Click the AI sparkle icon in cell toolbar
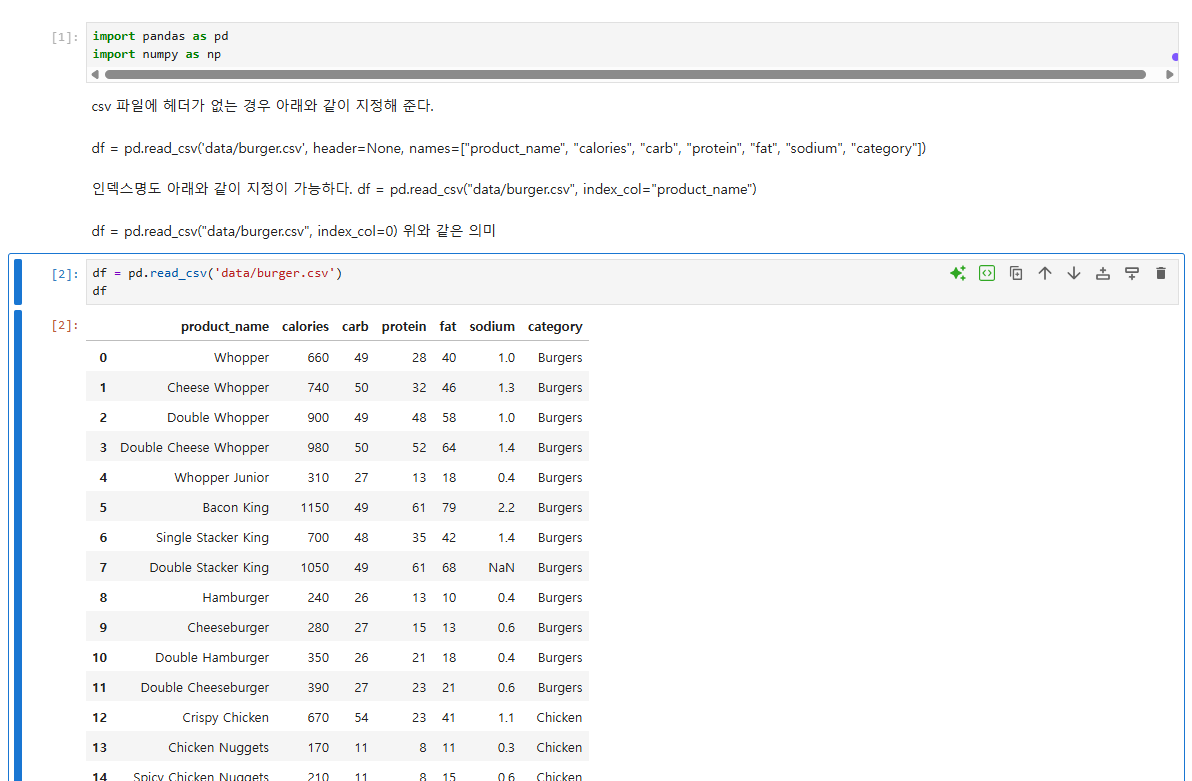The height and width of the screenshot is (781, 1192). [958, 273]
